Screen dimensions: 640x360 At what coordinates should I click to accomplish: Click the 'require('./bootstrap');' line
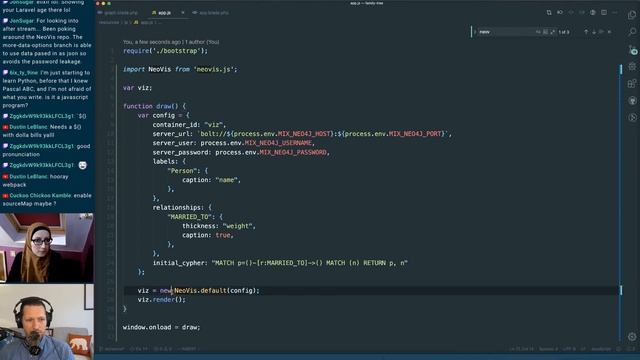click(165, 51)
